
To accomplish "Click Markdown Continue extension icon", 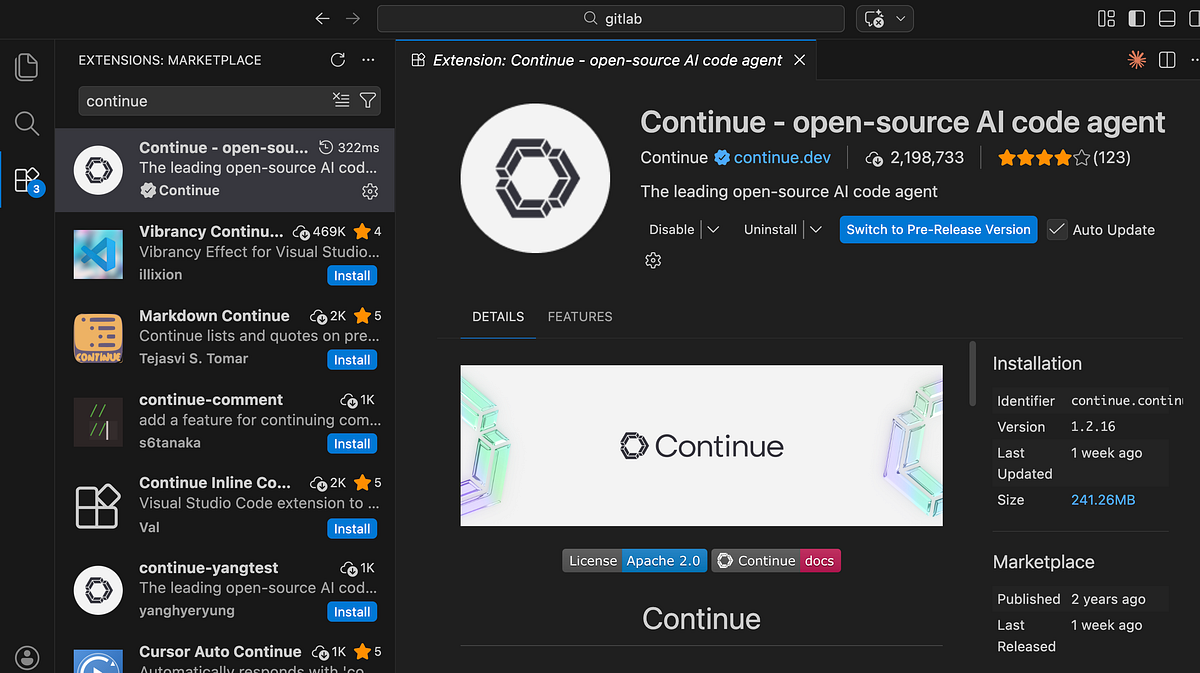I will click(98, 338).
